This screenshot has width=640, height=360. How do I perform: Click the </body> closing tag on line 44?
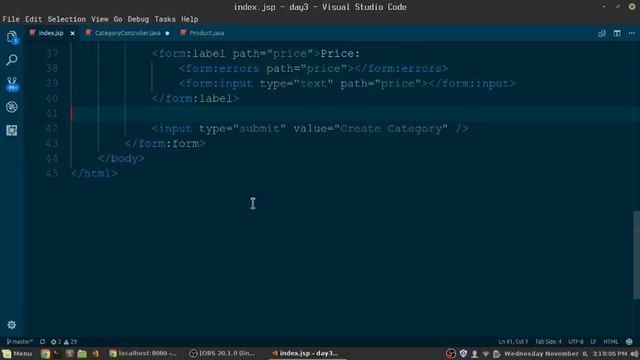tap(121, 158)
